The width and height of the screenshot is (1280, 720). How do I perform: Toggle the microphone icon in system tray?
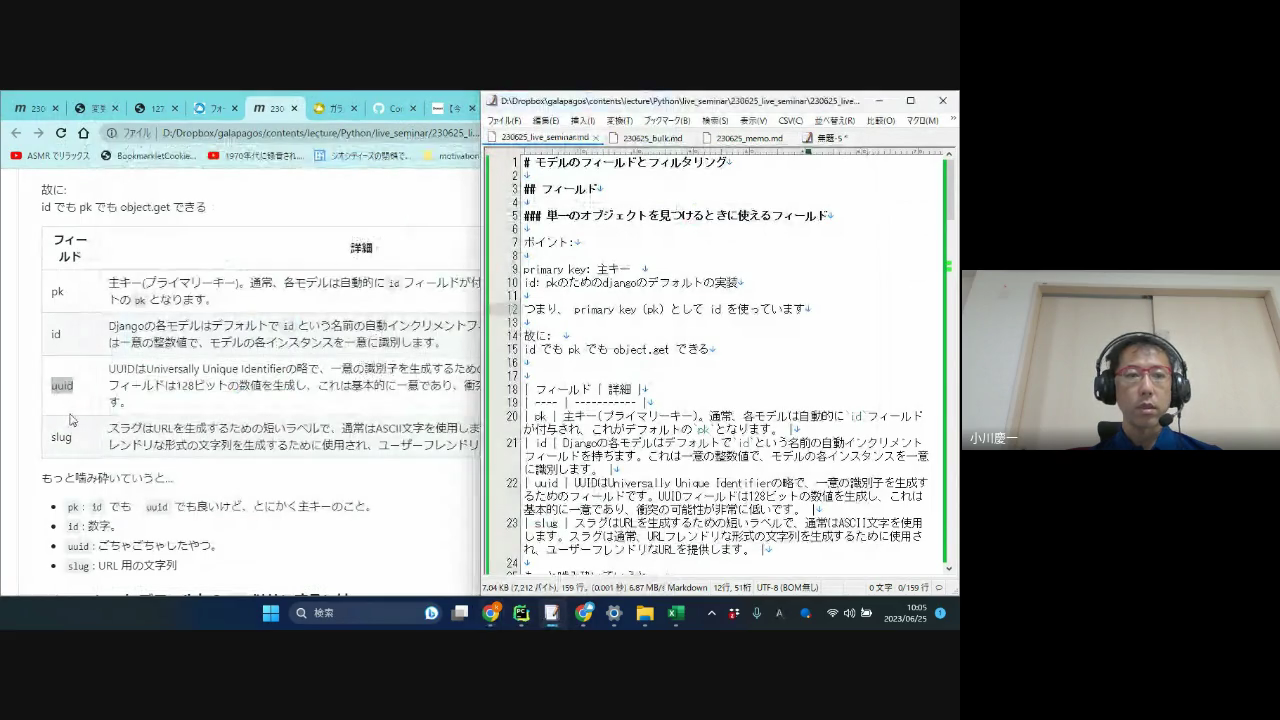pos(756,613)
